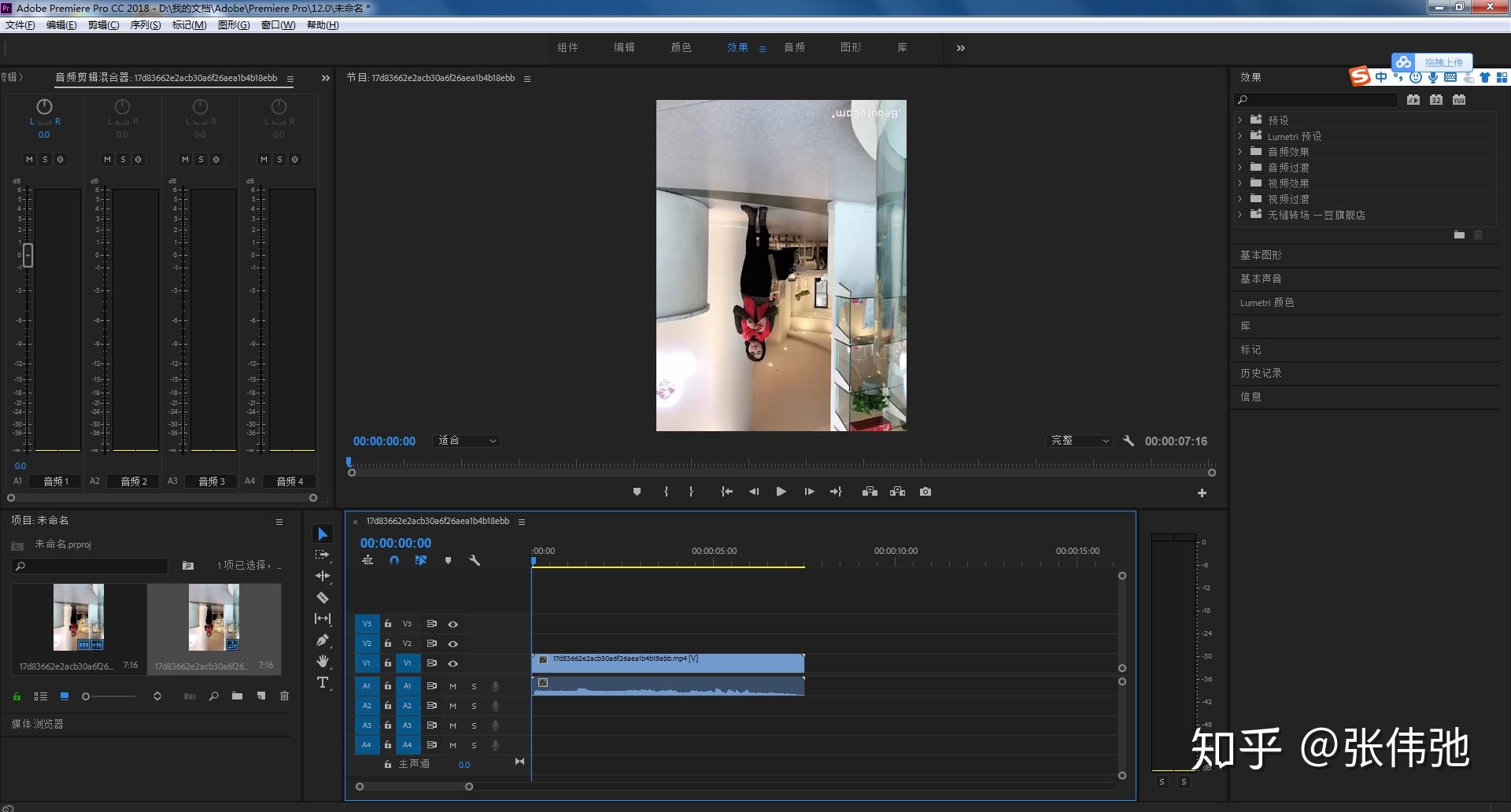Open the 适合 zoom level dropdown
Screen dimensions: 1511x812
click(467, 441)
